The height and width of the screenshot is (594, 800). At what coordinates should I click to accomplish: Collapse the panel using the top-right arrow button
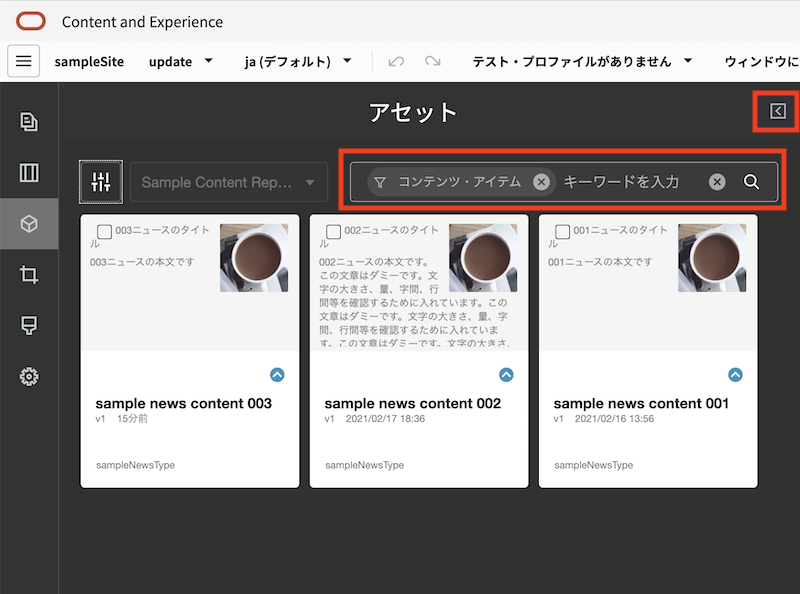(778, 111)
